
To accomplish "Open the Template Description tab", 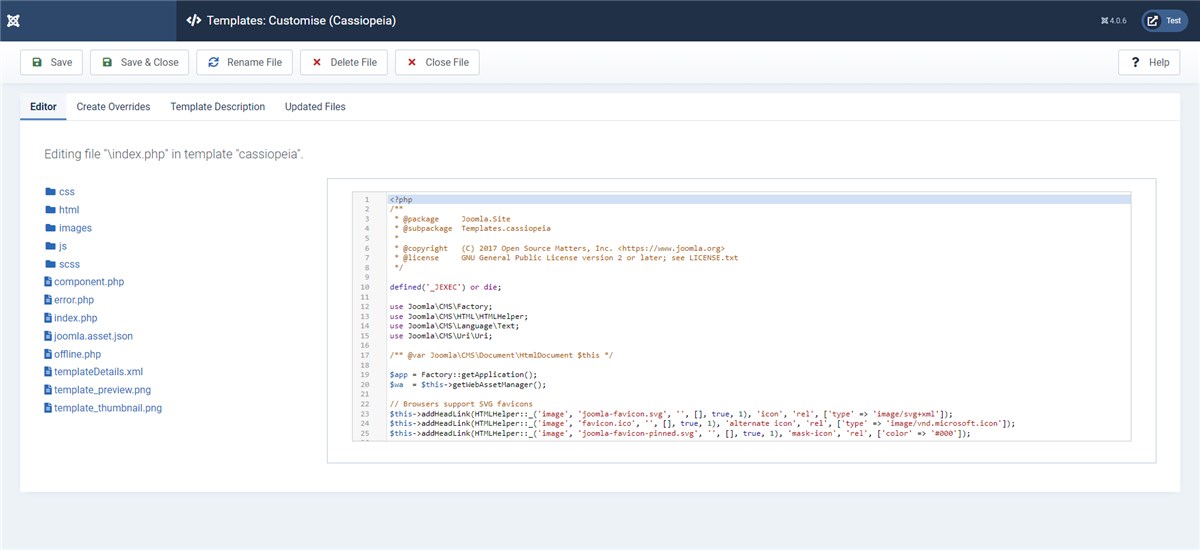I will point(217,107).
